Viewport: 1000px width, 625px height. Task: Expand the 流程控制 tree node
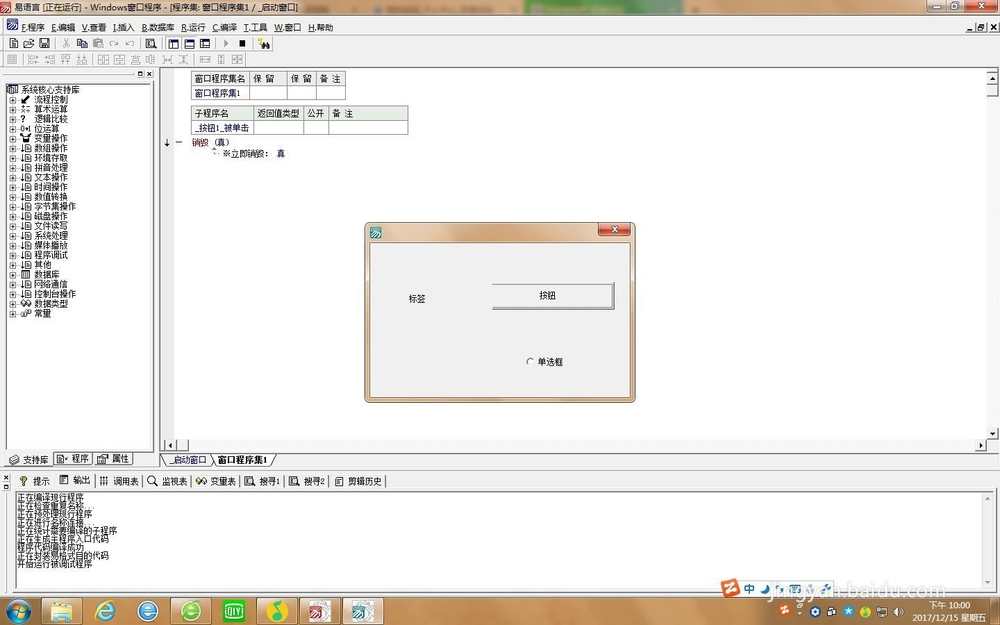[x=12, y=100]
